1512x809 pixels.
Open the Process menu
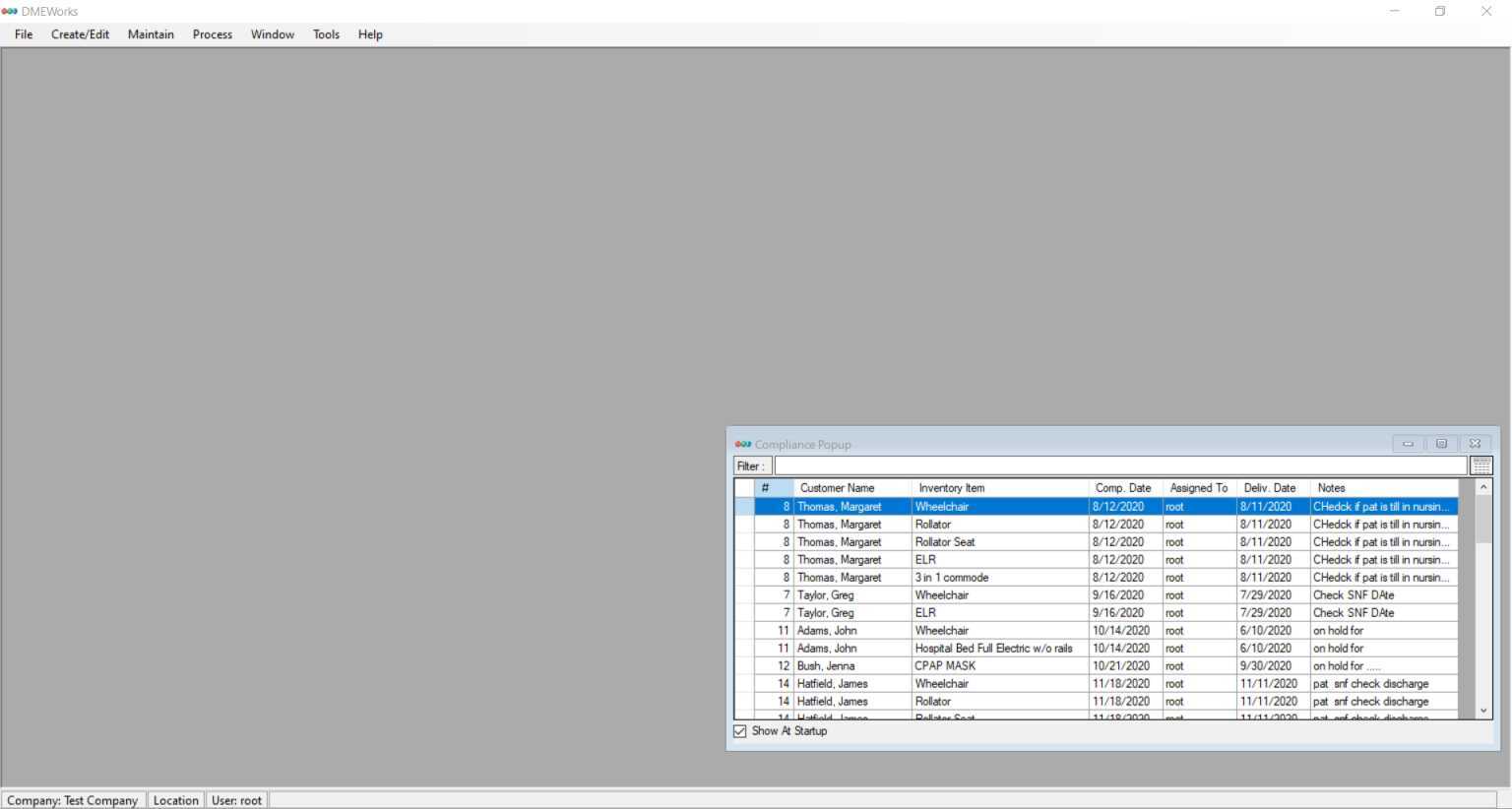click(213, 34)
